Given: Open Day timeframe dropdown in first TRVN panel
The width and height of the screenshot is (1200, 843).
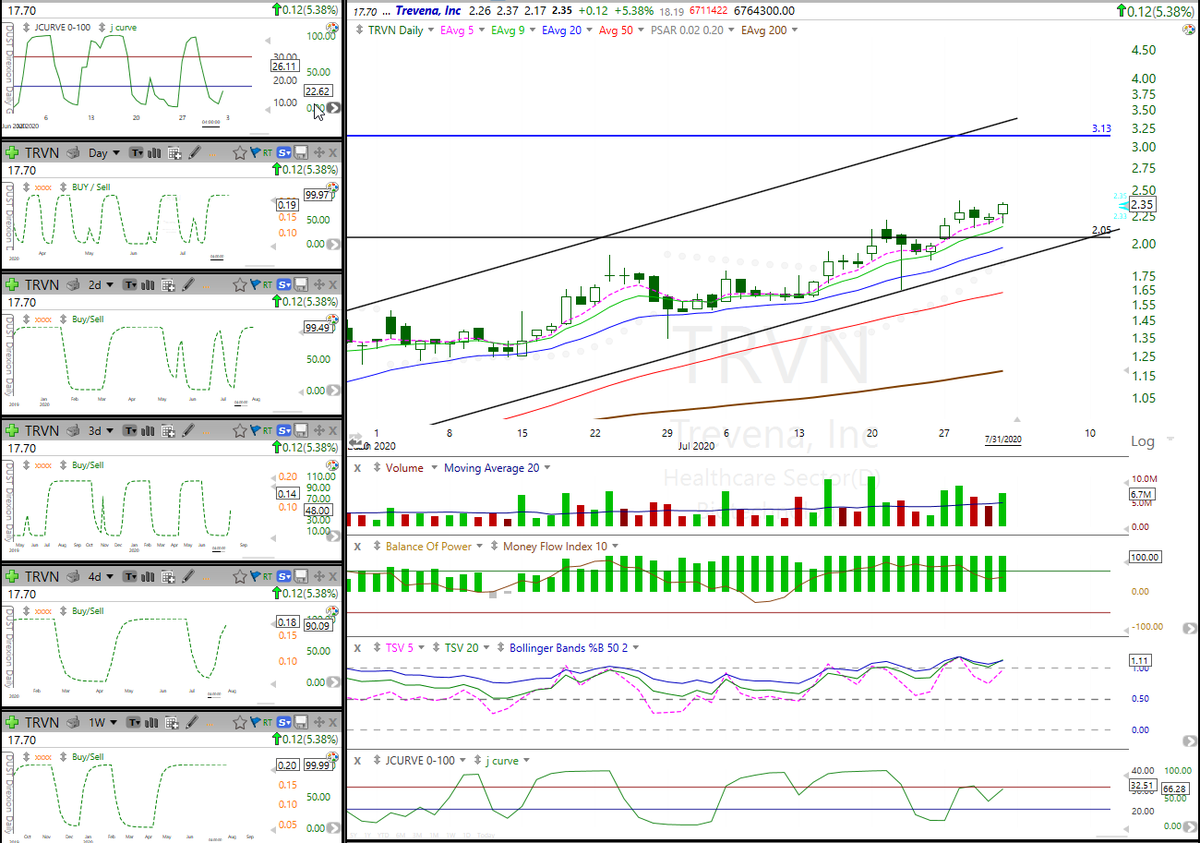Looking at the screenshot, I should pyautogui.click(x=116, y=153).
